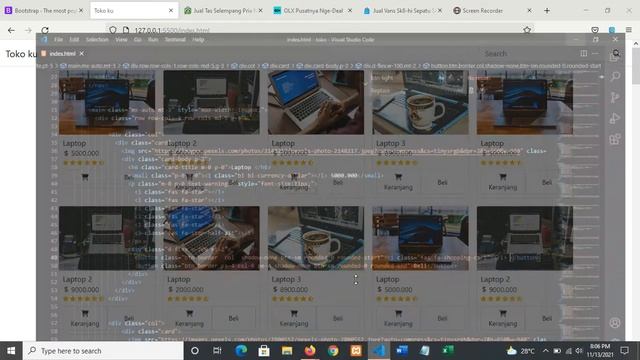Split the VS Code editor
The image size is (640, 360).
[584, 53]
